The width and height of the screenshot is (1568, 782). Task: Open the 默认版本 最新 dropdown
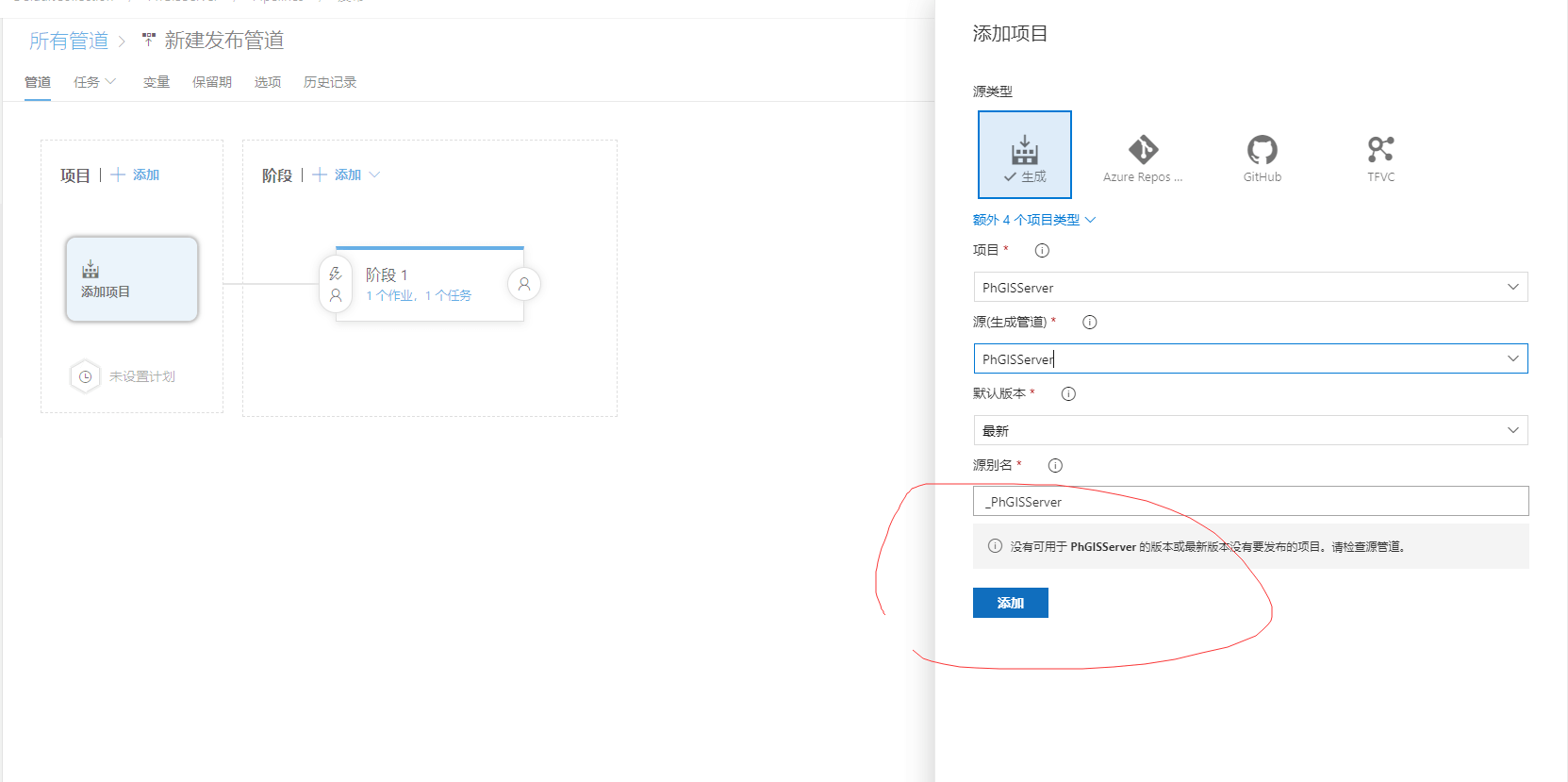(x=1250, y=431)
